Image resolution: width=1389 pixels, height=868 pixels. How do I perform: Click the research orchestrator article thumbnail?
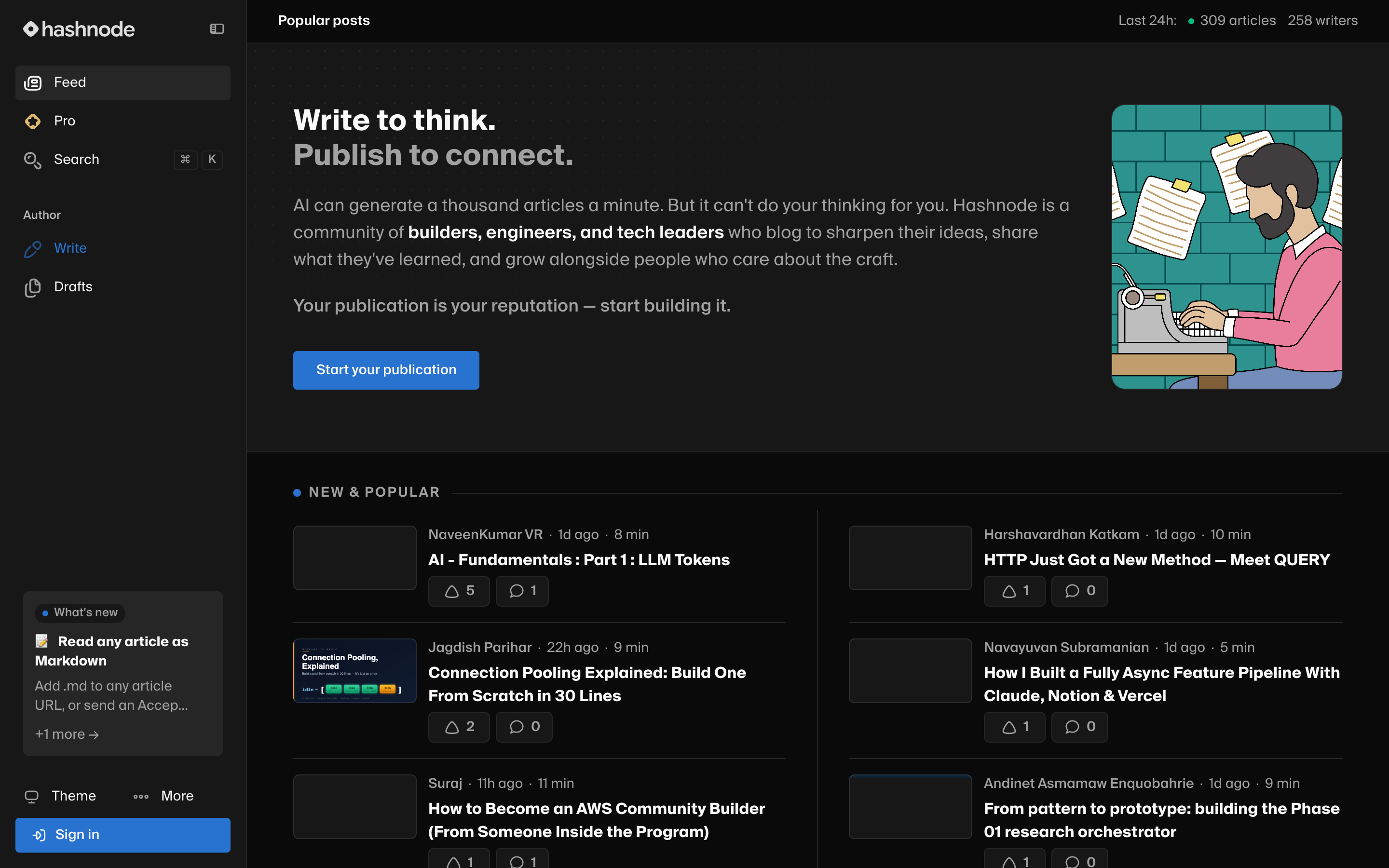pyautogui.click(x=910, y=807)
